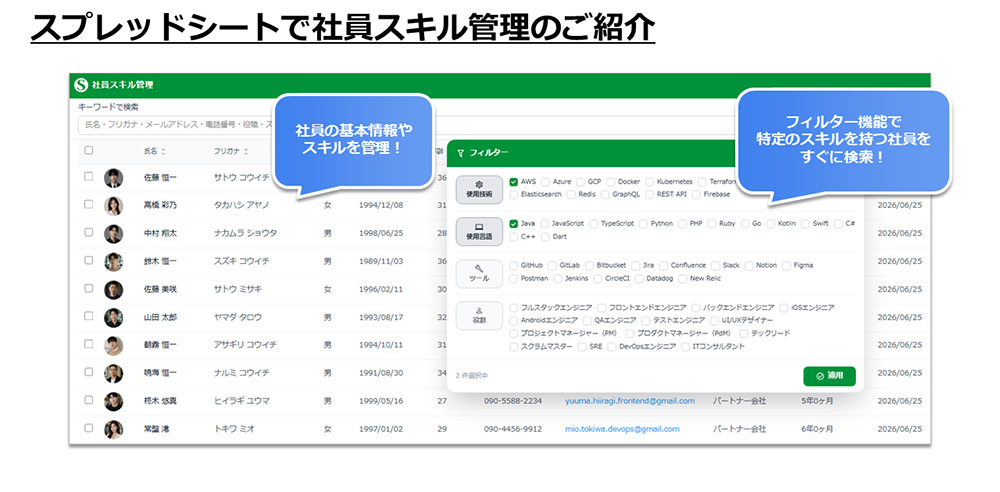
Task: Open 佐藤 美咲's avatar photo
Action: [x=114, y=290]
